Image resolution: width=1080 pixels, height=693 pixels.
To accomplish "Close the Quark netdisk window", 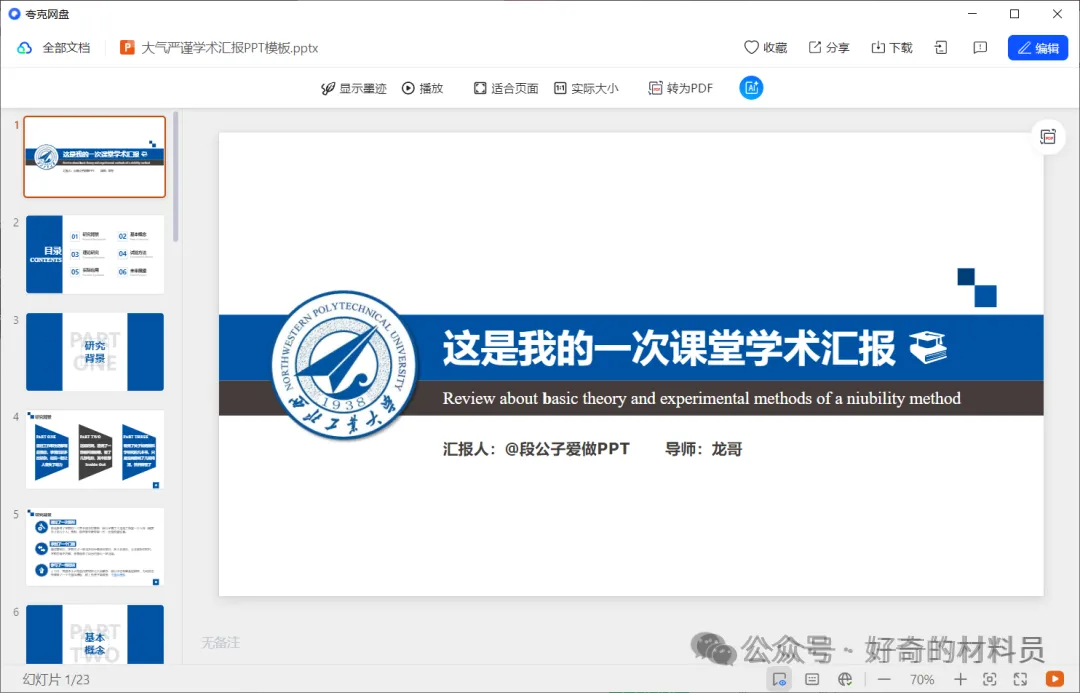I will [x=1057, y=14].
